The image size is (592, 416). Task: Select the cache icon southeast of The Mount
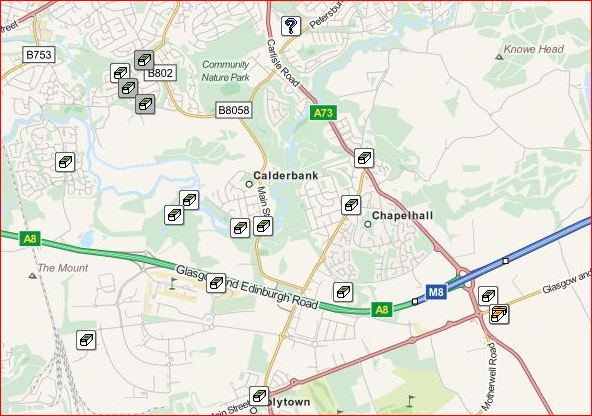[x=86, y=340]
